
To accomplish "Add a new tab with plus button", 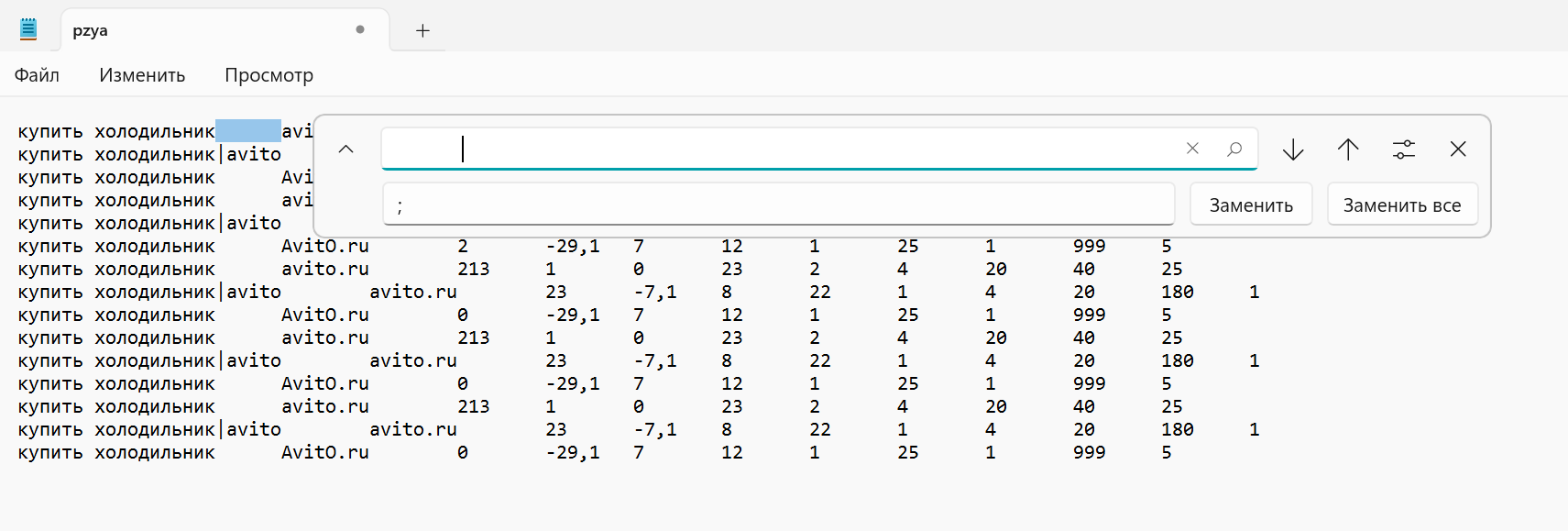I will (x=422, y=30).
